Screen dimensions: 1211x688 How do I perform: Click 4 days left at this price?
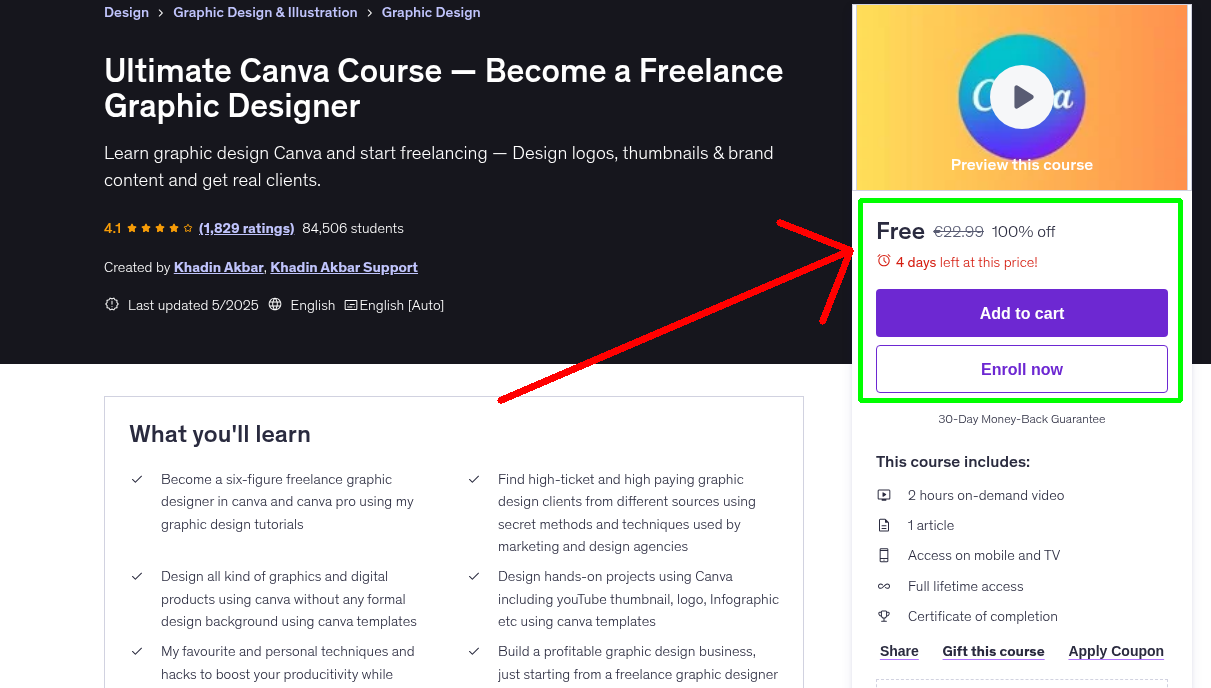(x=967, y=262)
